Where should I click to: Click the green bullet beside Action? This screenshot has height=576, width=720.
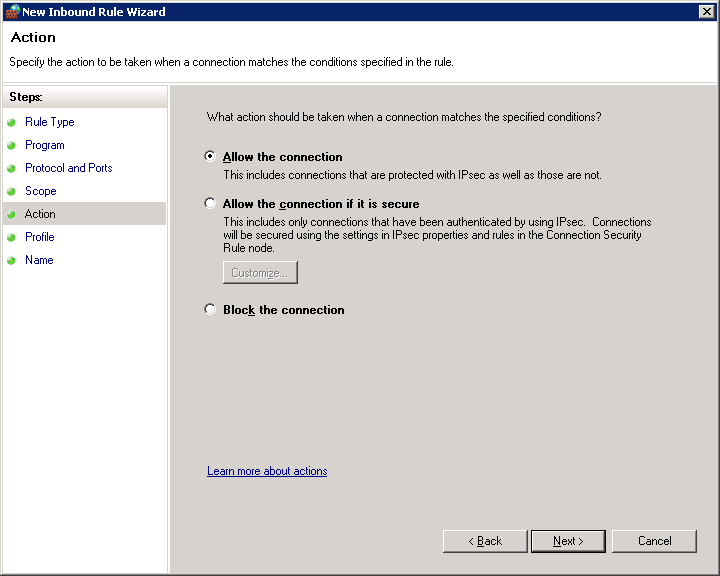(x=11, y=214)
